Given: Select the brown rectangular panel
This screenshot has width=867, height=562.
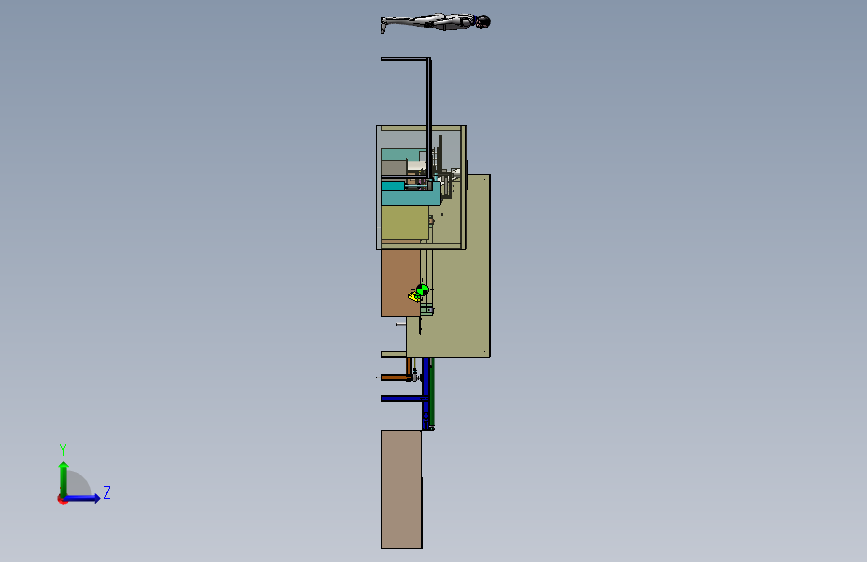Looking at the screenshot, I should (x=401, y=283).
